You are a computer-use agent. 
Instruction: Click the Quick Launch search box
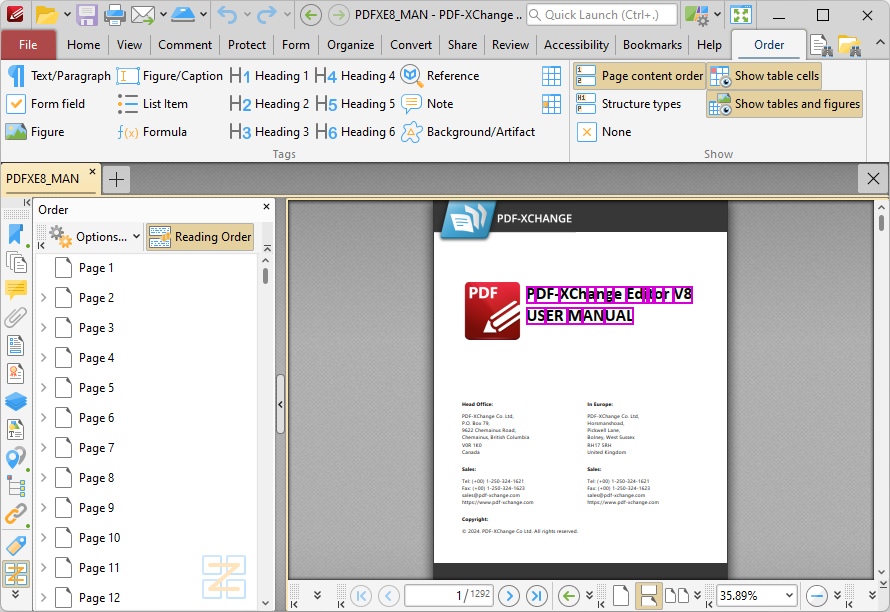pos(602,15)
